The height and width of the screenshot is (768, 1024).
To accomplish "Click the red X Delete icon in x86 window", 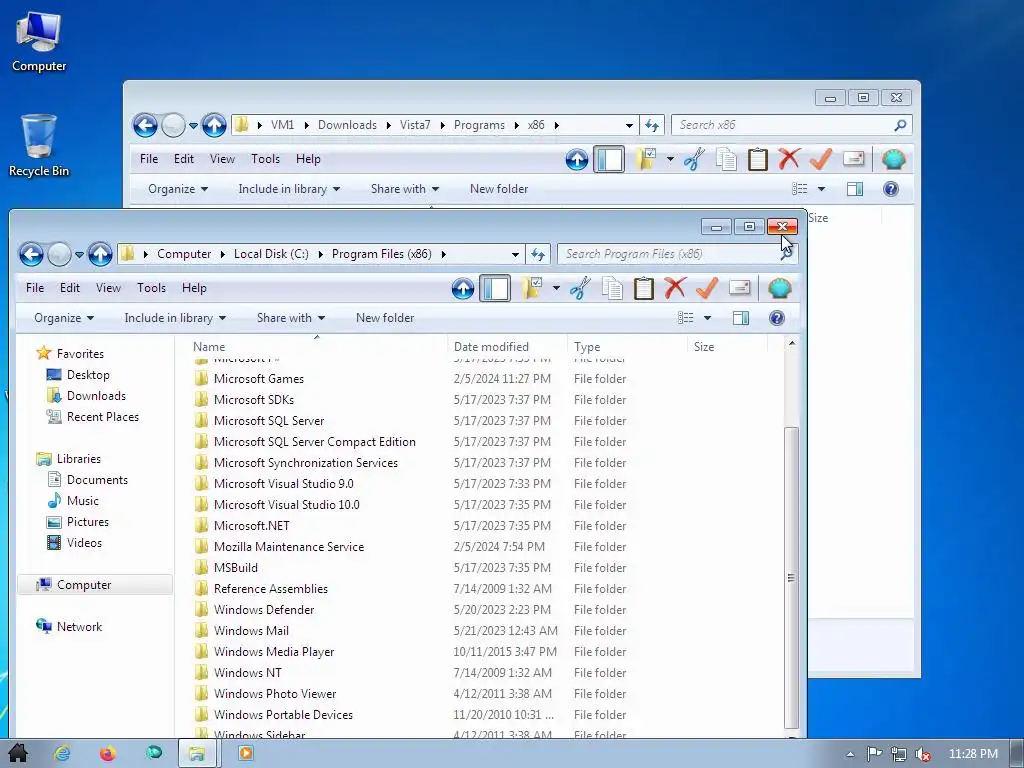I will point(789,159).
